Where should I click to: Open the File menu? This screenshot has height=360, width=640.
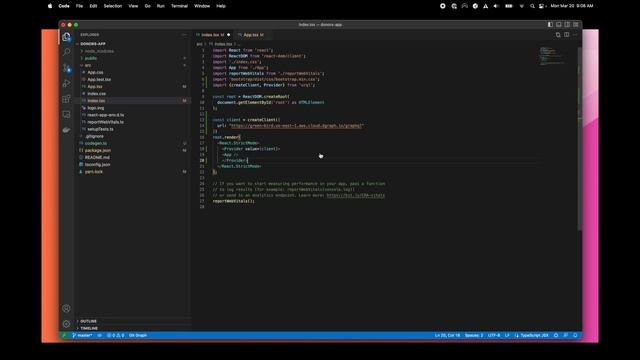point(79,6)
